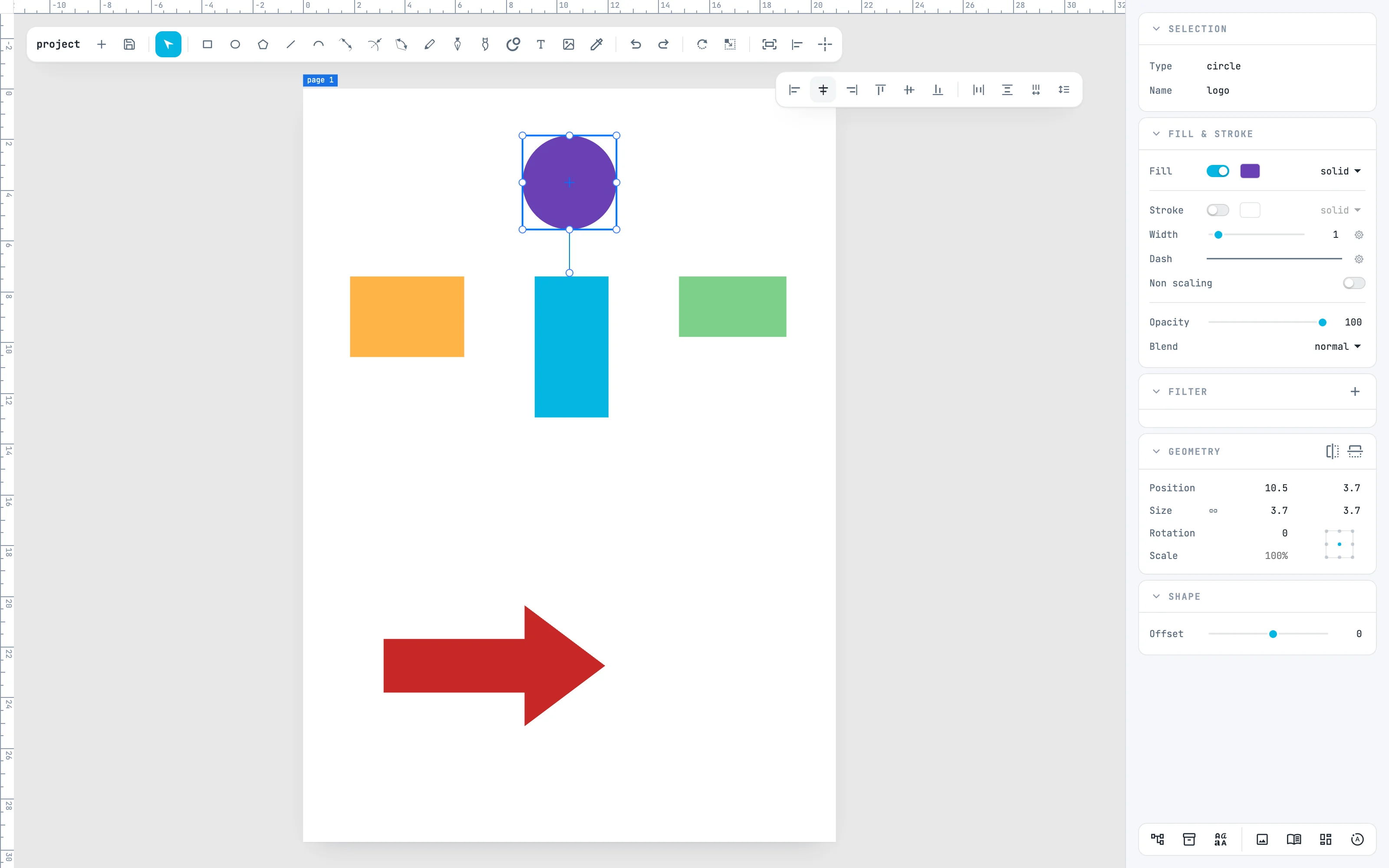Click the red arrow shape on canvas
This screenshot has height=868, width=1389.
tap(494, 665)
